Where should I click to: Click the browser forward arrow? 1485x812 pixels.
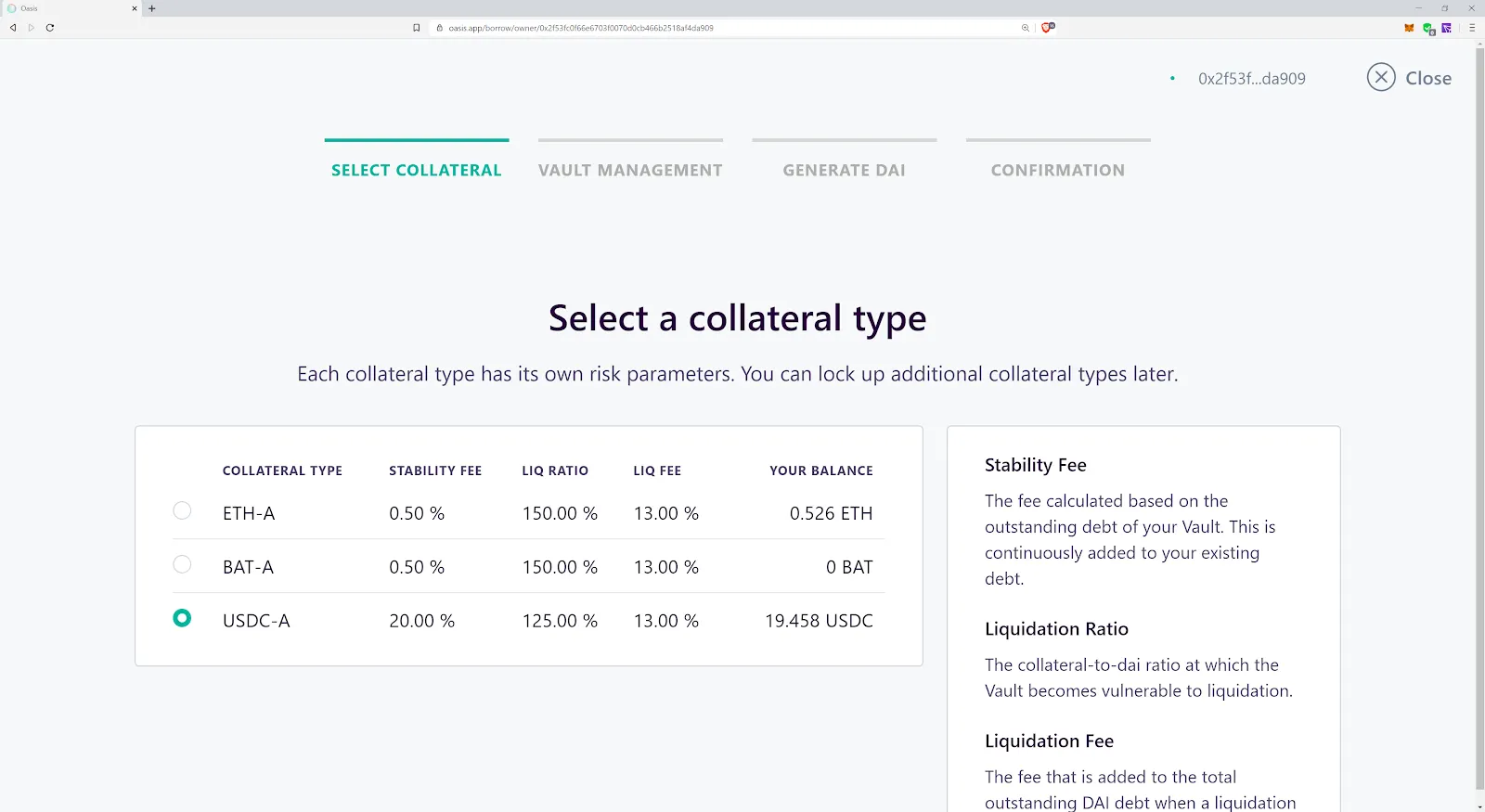point(32,28)
